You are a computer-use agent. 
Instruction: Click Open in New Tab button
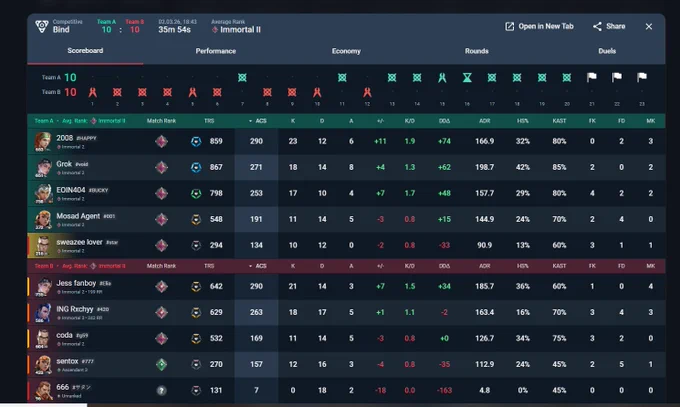[x=539, y=26]
